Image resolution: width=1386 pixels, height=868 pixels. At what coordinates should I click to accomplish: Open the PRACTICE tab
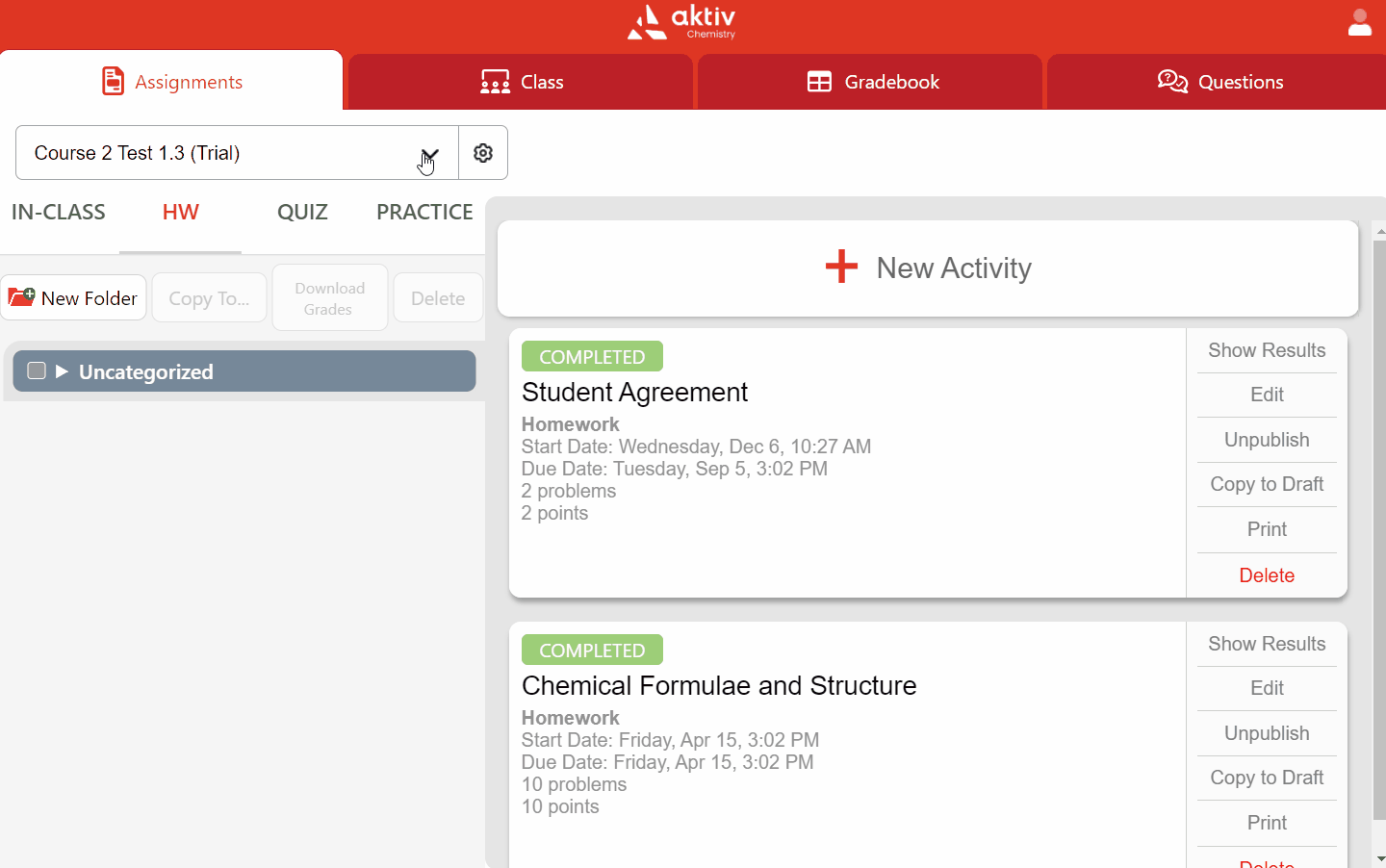[425, 212]
